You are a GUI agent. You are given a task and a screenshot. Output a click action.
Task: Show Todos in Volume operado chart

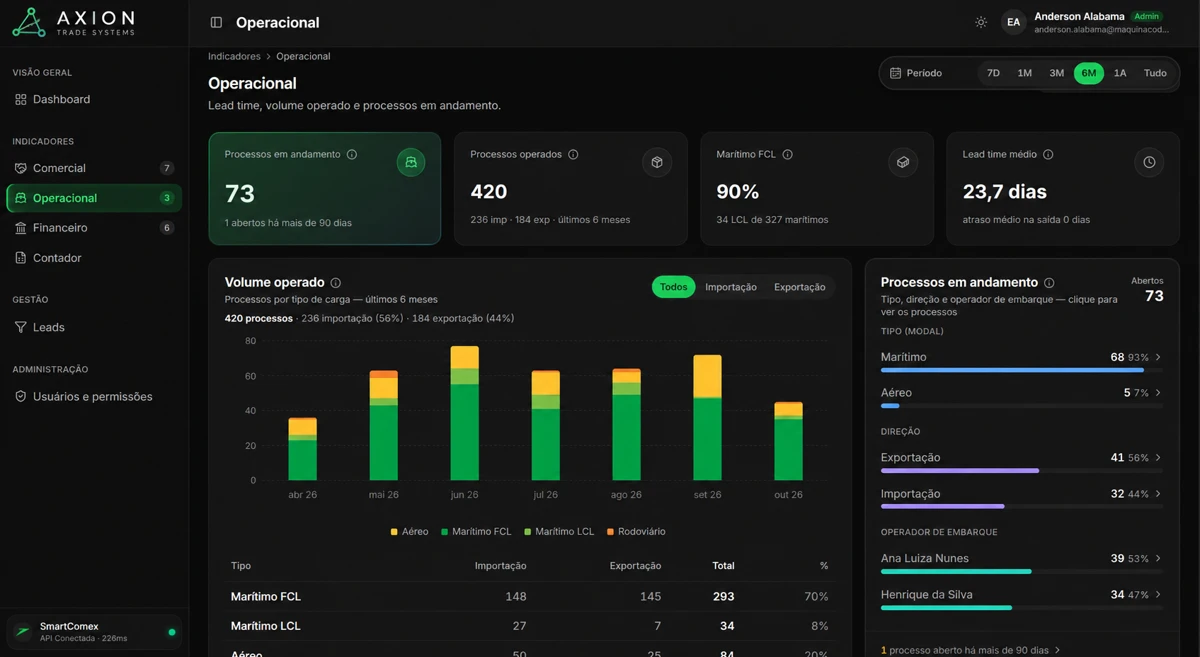(x=673, y=287)
